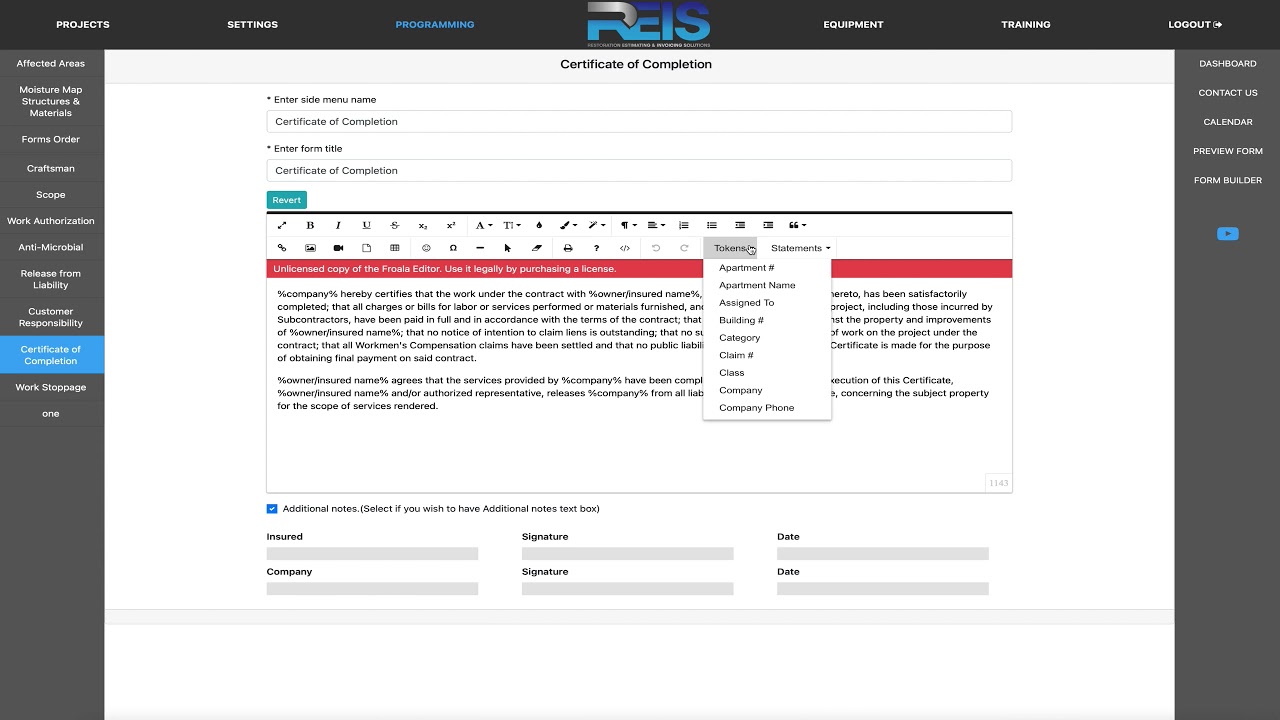
Task: Apply underline formatting
Action: tap(366, 225)
